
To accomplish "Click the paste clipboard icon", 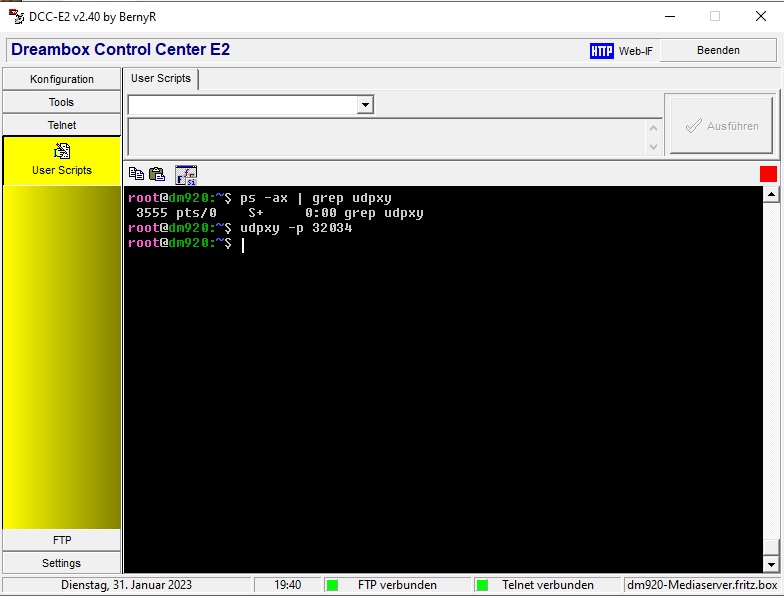I will [157, 174].
